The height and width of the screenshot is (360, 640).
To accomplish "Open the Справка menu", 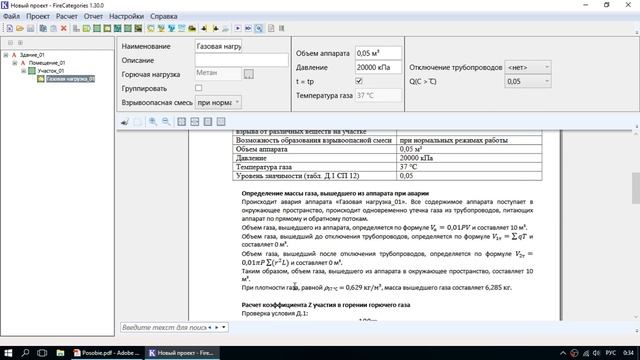I will tap(164, 16).
